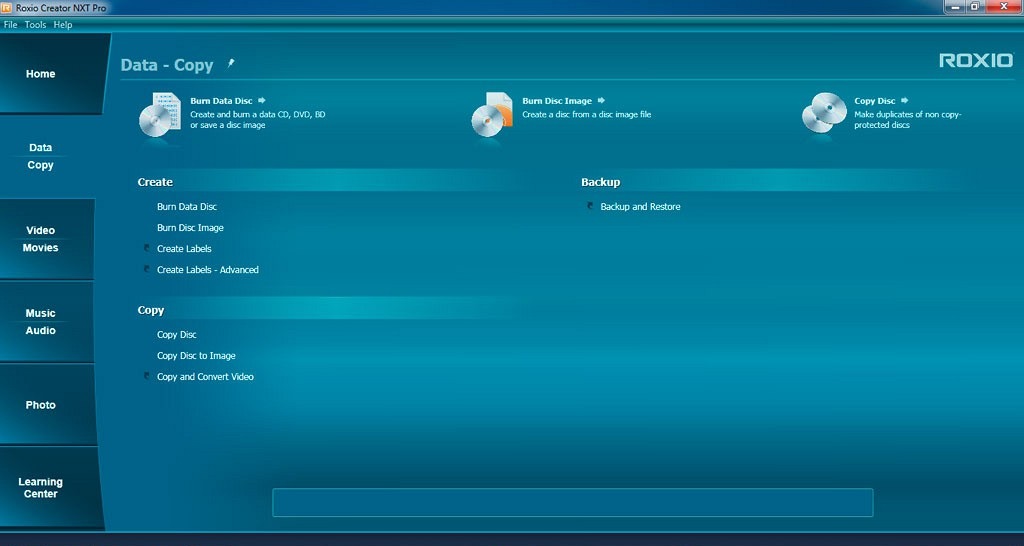Click the pin icon next to Data - Copy
The height and width of the screenshot is (546, 1024).
click(230, 63)
